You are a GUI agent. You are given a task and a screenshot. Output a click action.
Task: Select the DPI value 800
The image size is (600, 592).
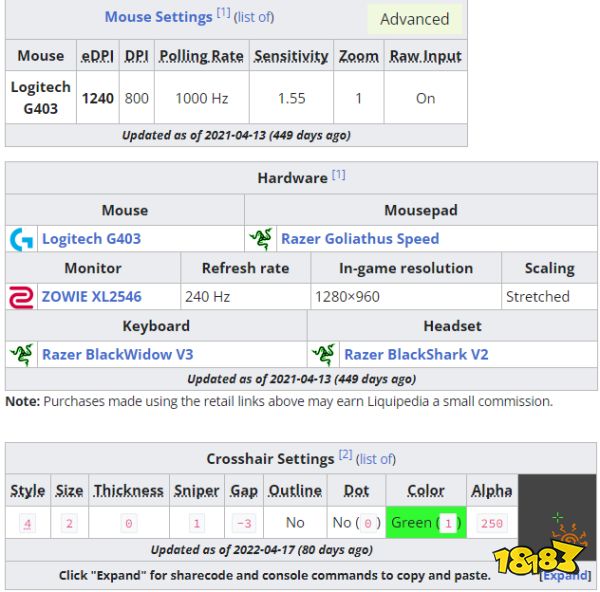[137, 98]
